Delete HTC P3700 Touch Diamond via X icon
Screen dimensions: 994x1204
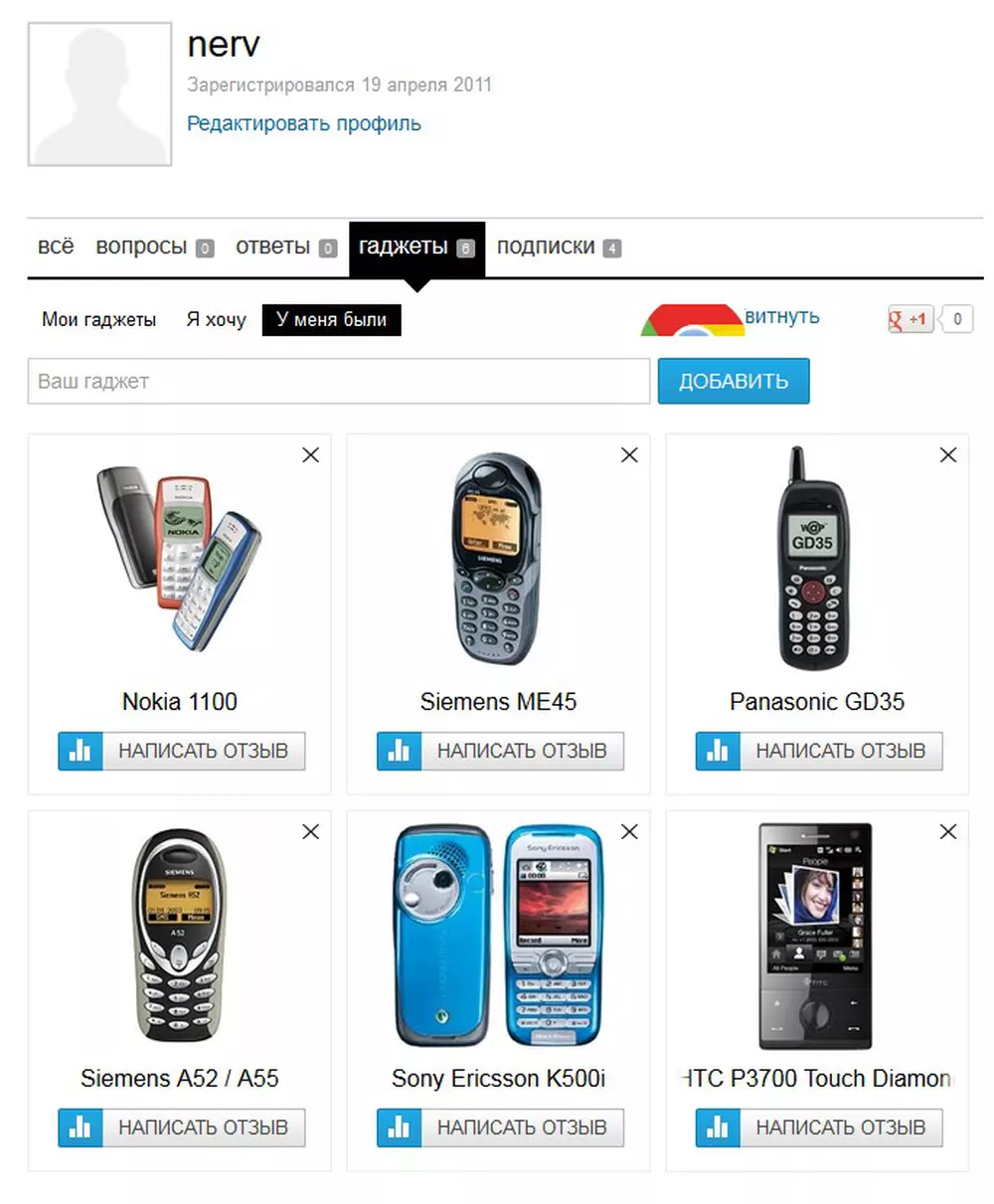948,831
